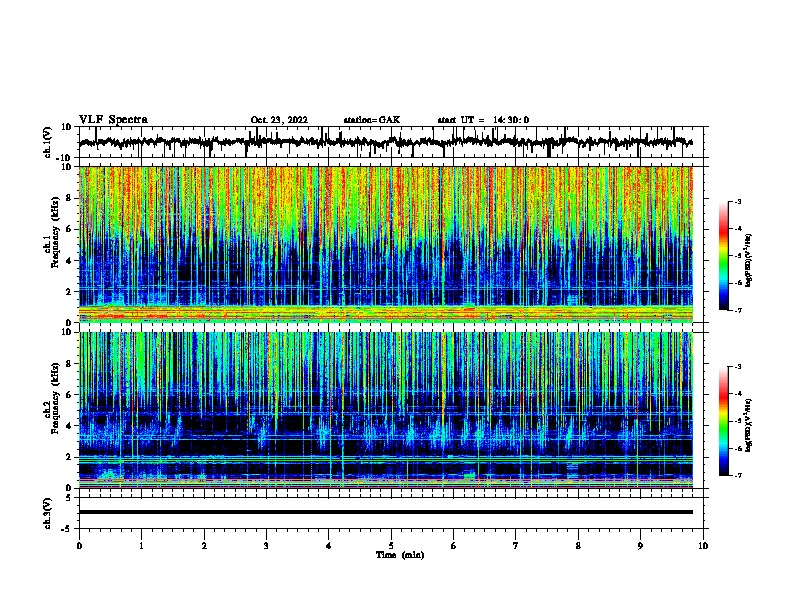Click time axis tick label "0" at bottom
Screen dimensions: 792x612
(x=79, y=546)
